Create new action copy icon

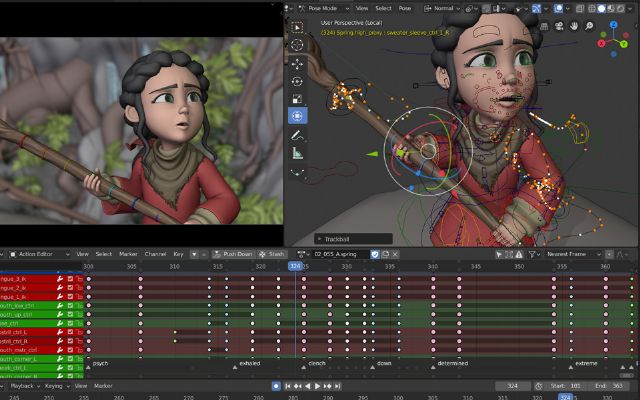pyautogui.click(x=385, y=254)
